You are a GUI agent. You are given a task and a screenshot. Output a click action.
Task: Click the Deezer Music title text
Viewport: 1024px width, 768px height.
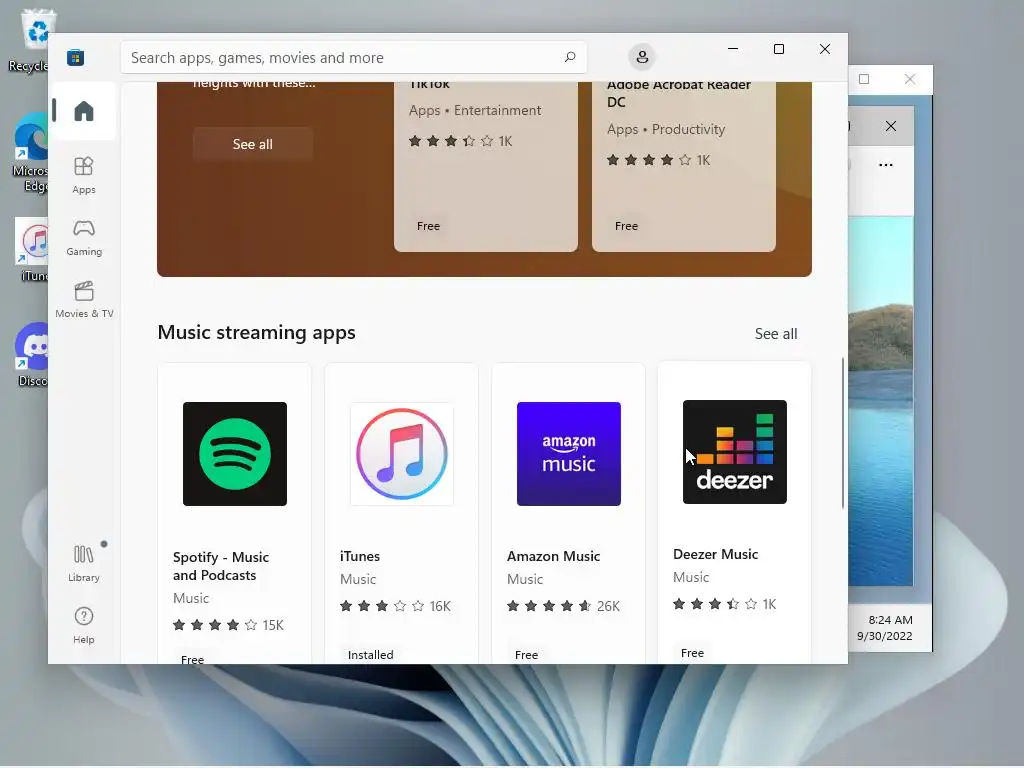pos(715,554)
